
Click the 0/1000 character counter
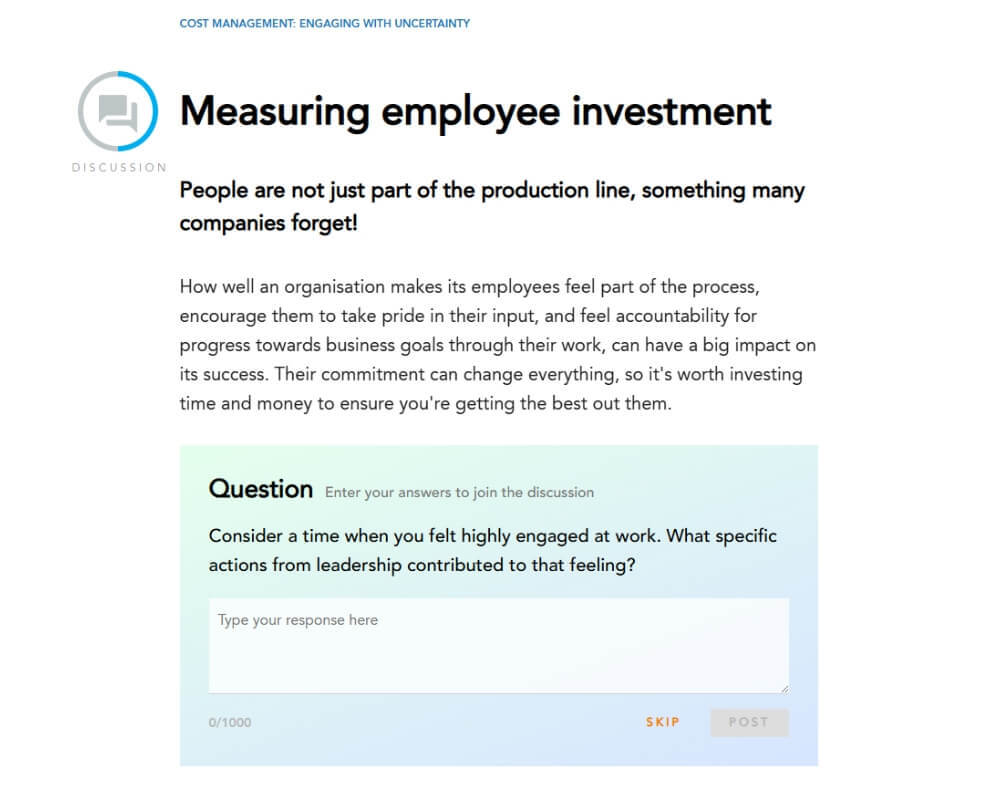click(x=230, y=722)
